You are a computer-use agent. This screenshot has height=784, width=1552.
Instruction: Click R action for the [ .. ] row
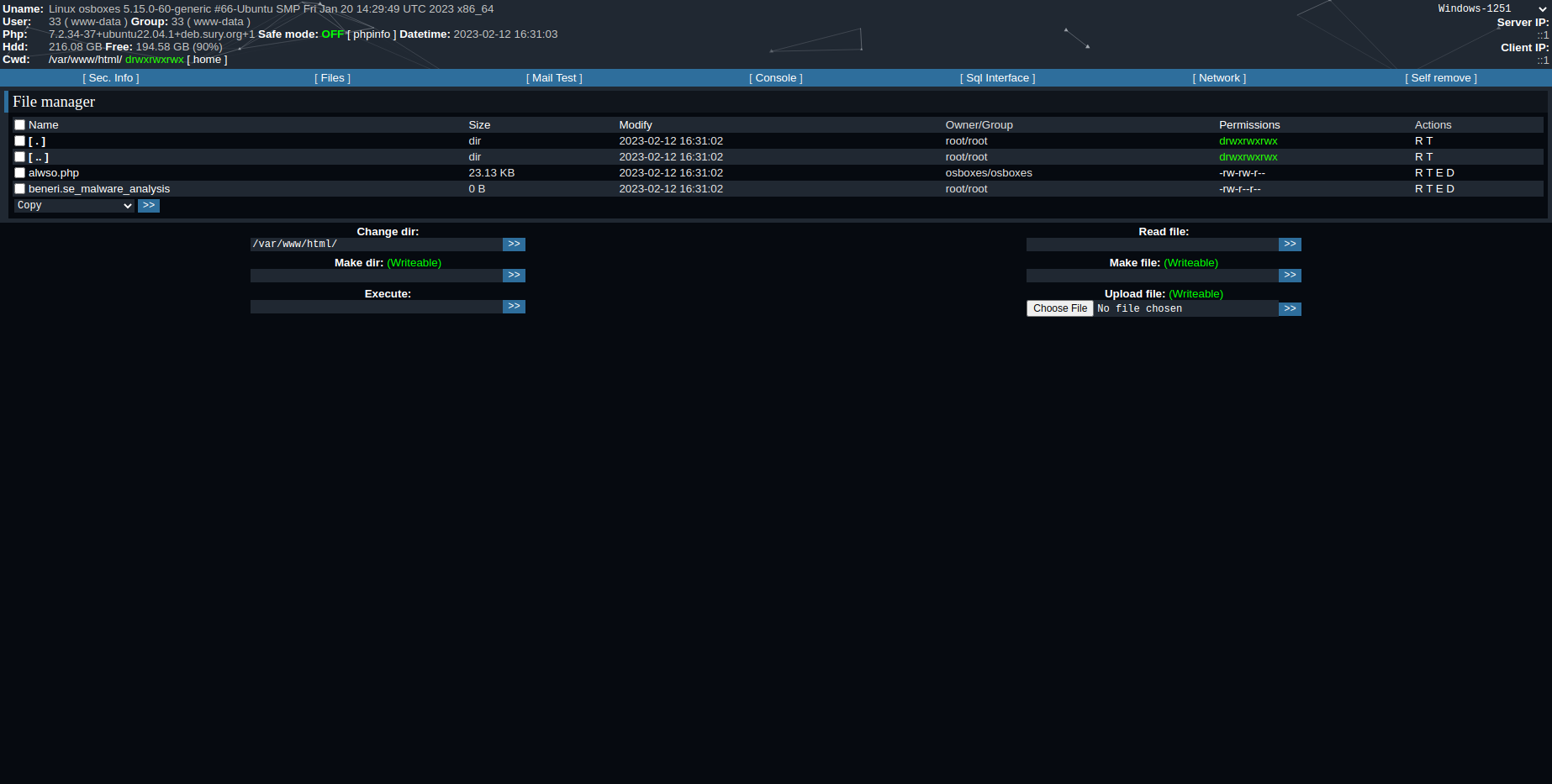tap(1419, 157)
